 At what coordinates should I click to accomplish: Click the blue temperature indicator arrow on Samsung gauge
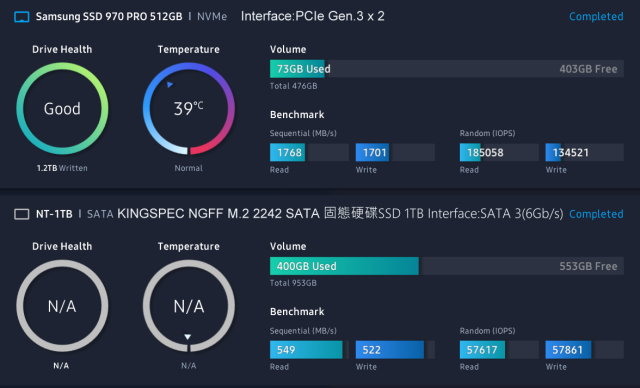click(170, 84)
